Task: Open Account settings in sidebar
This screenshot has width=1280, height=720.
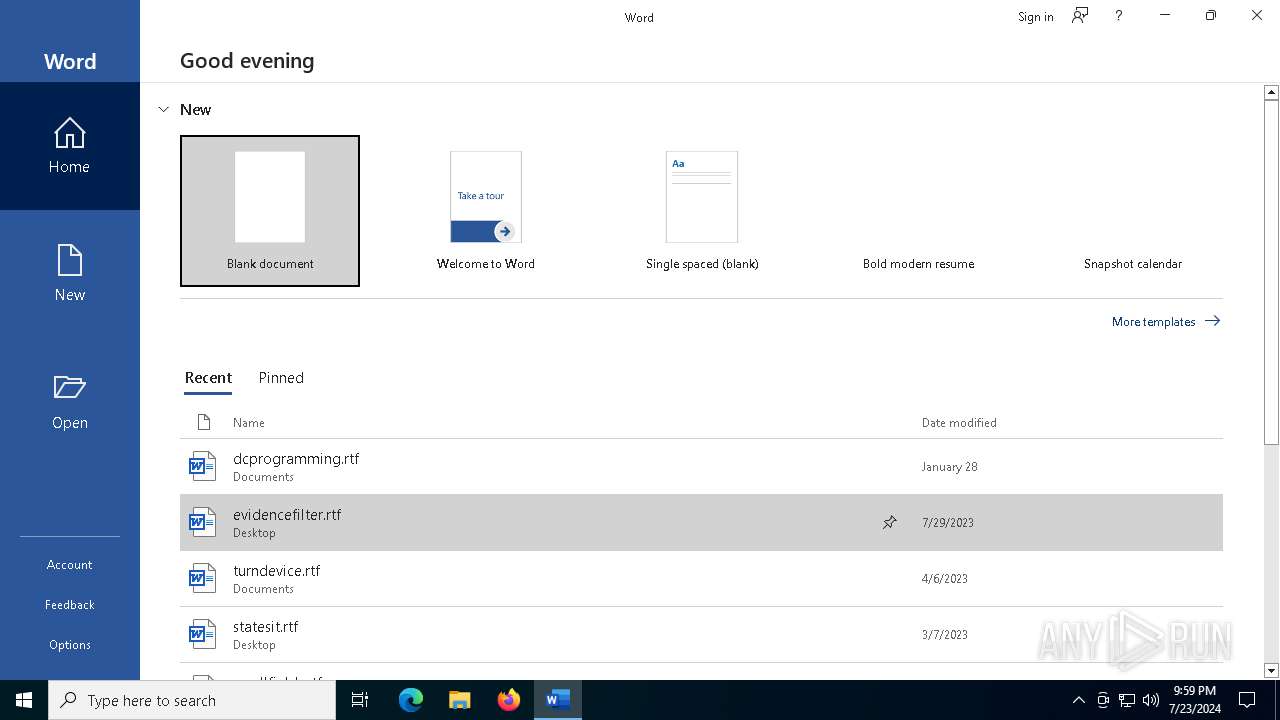Action: [x=70, y=565]
